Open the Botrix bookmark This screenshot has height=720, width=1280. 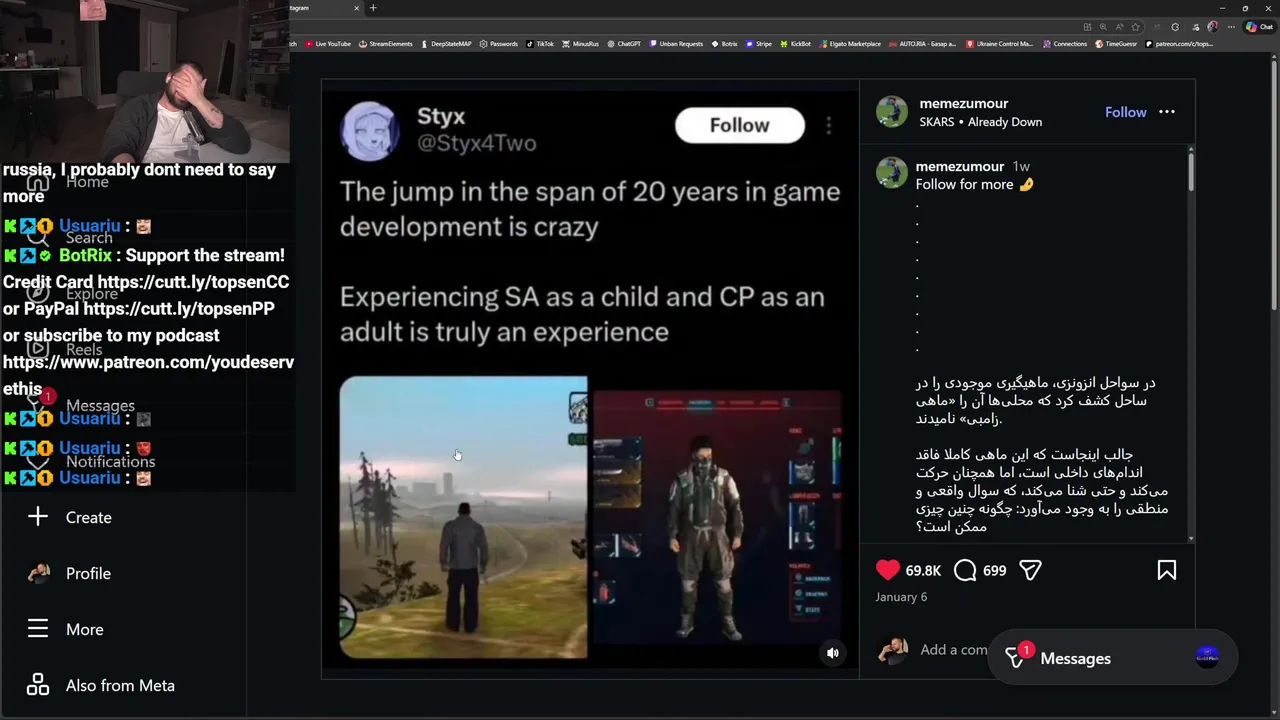click(724, 44)
